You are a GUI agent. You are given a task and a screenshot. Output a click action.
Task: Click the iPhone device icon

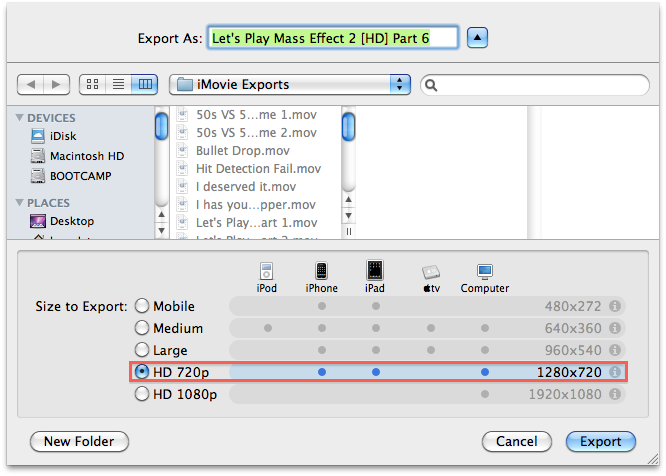(x=322, y=270)
